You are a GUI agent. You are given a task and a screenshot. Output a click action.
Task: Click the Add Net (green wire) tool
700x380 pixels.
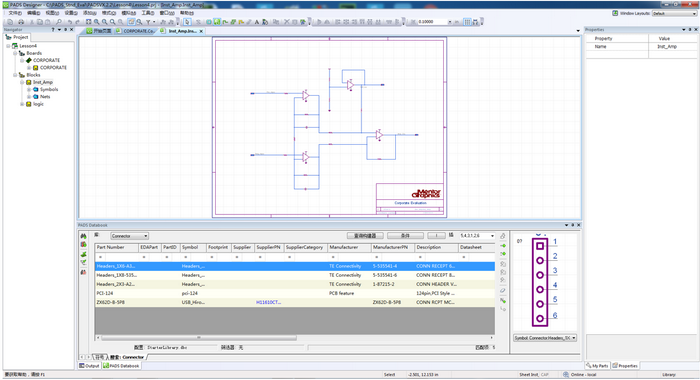[x=225, y=22]
